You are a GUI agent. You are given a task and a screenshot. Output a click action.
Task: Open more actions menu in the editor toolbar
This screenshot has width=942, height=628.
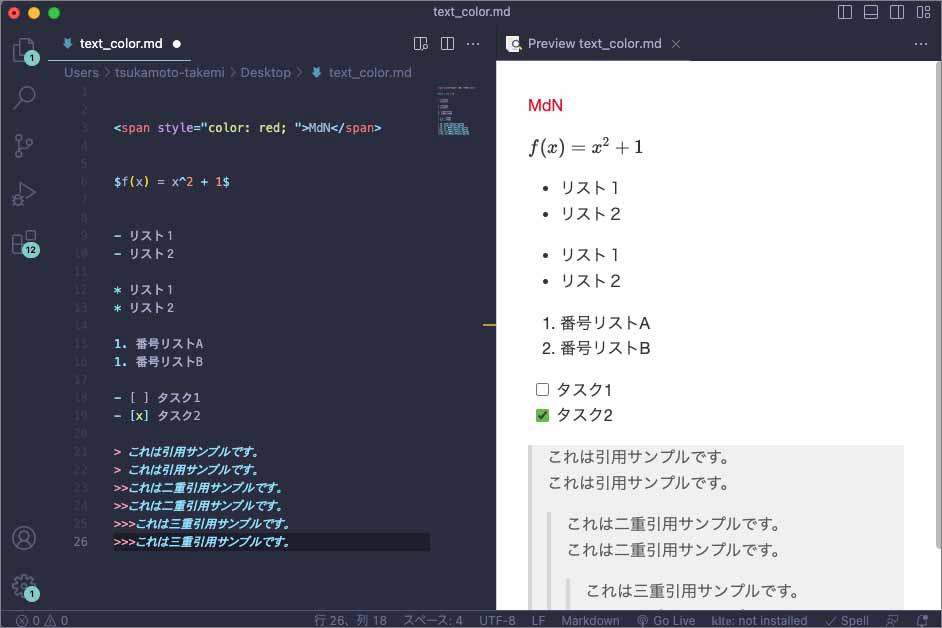point(472,44)
